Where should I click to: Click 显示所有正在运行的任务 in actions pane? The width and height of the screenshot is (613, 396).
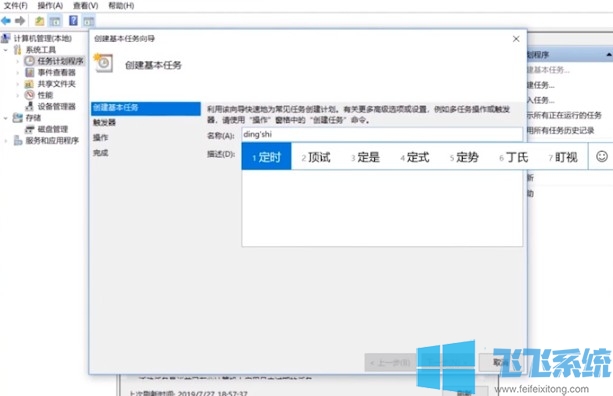(x=564, y=115)
